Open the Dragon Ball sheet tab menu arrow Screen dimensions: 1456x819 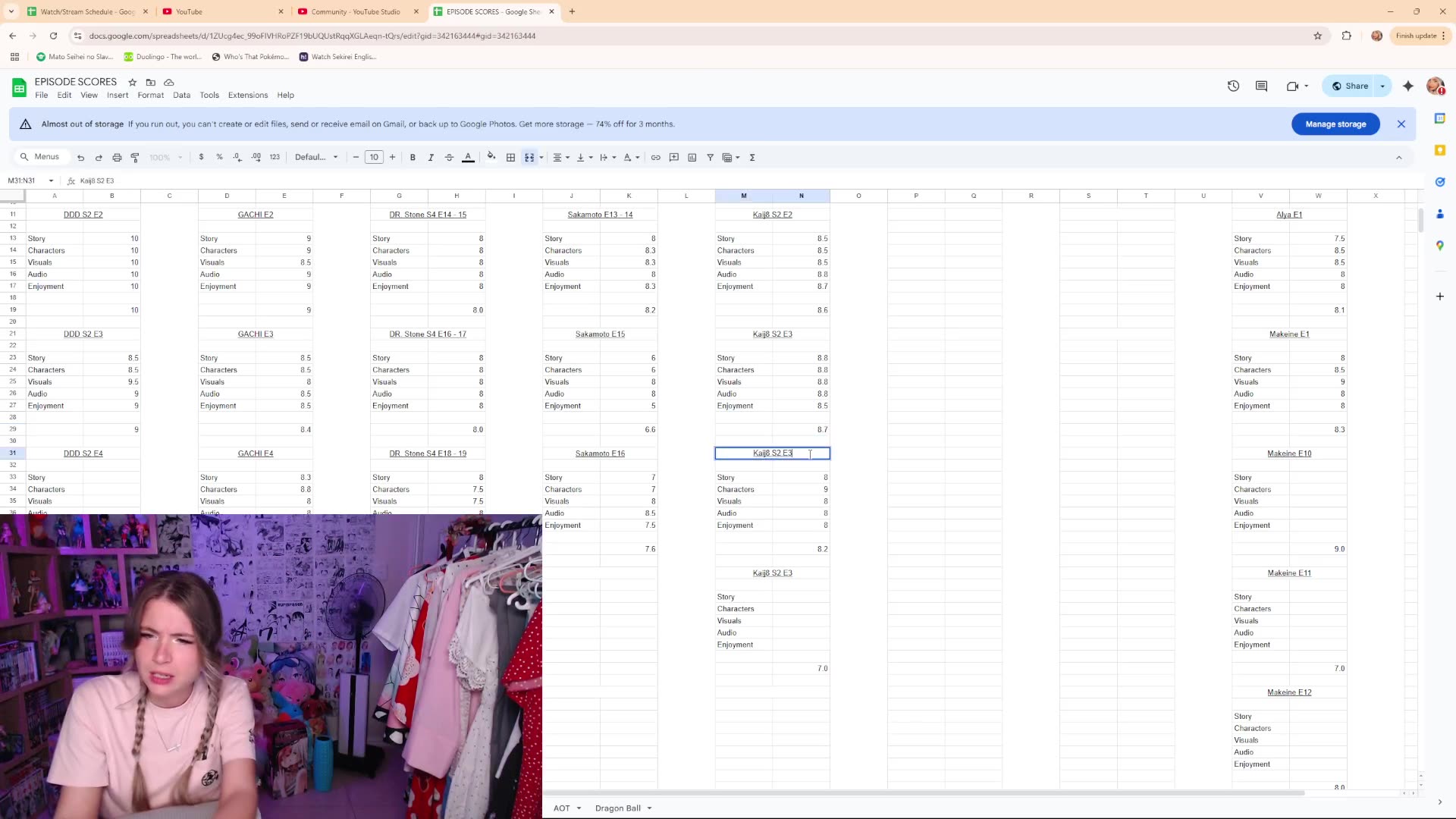point(650,808)
